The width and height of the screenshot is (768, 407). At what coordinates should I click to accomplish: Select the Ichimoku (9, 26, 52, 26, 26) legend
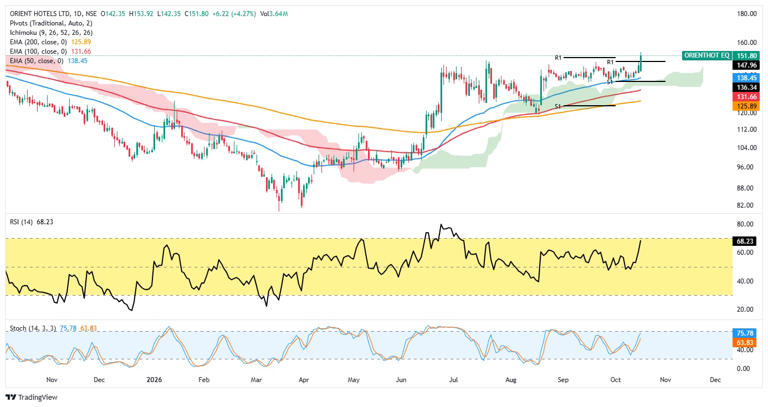51,33
